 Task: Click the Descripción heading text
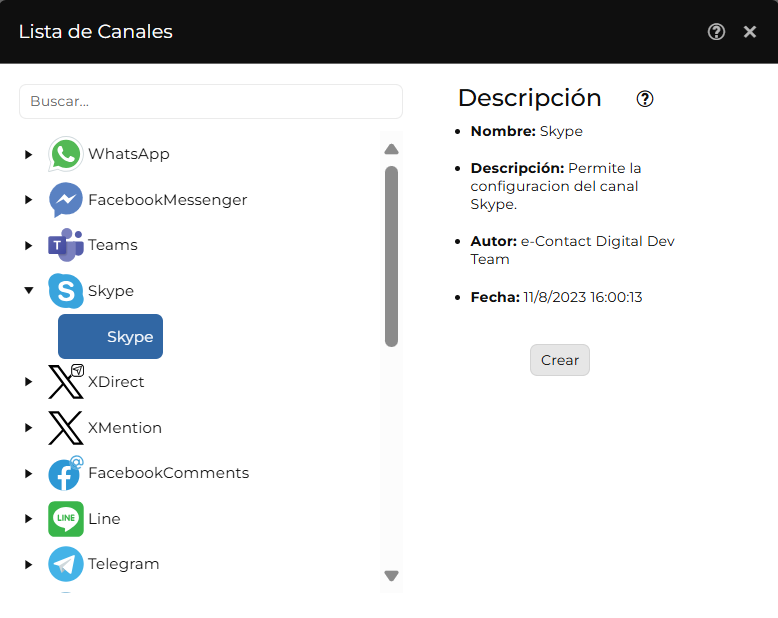[529, 98]
